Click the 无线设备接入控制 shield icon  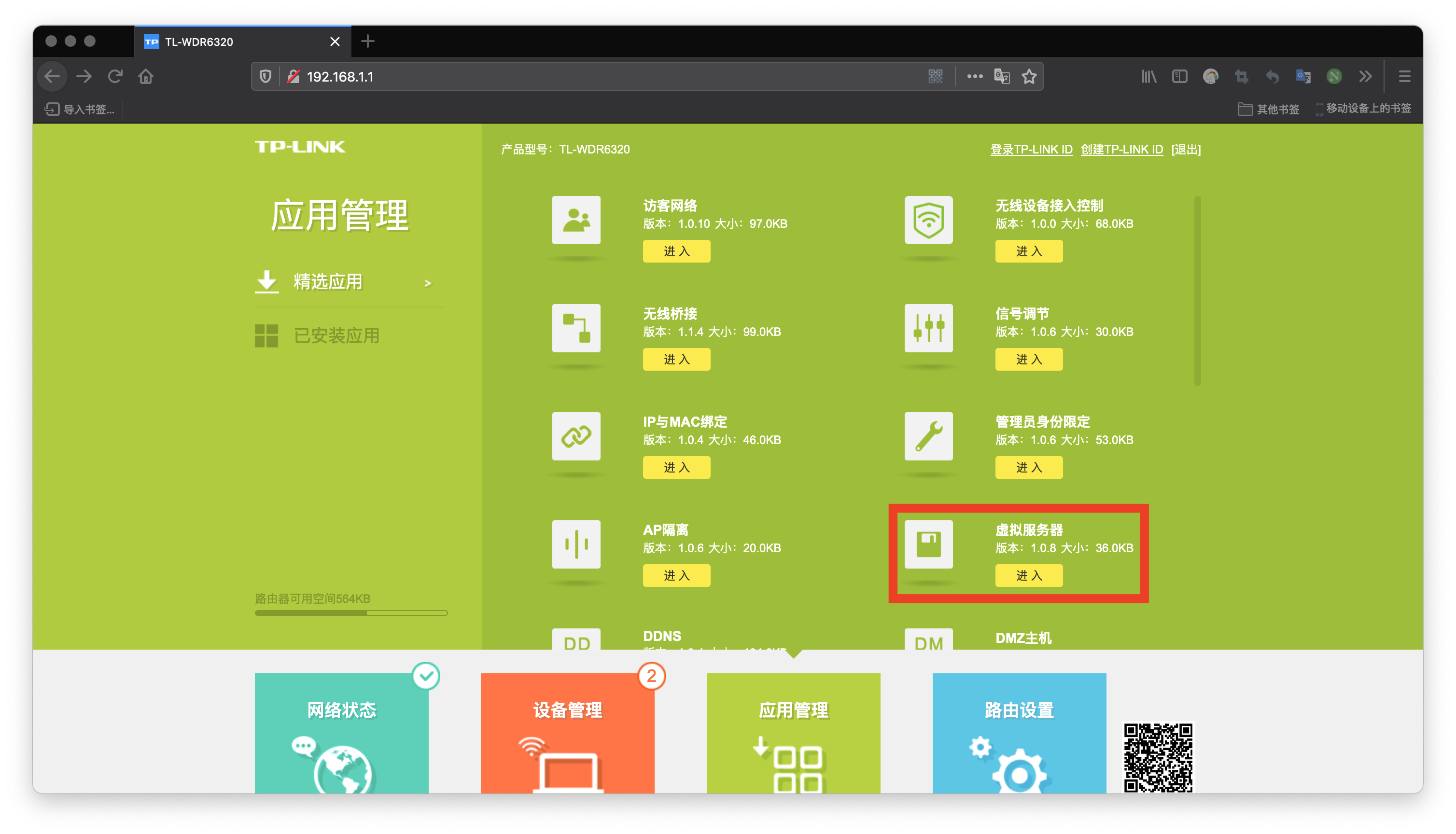coord(928,220)
